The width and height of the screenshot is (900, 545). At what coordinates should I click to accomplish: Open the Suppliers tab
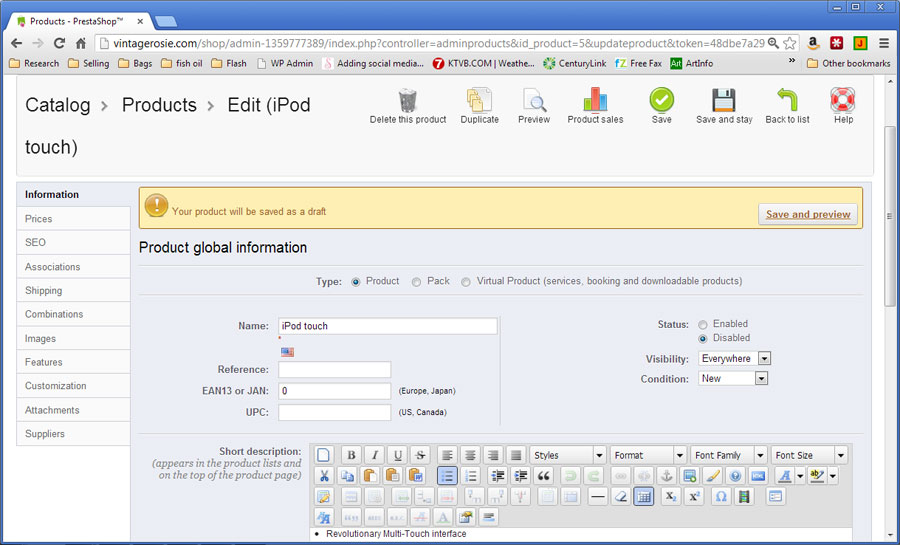73,434
